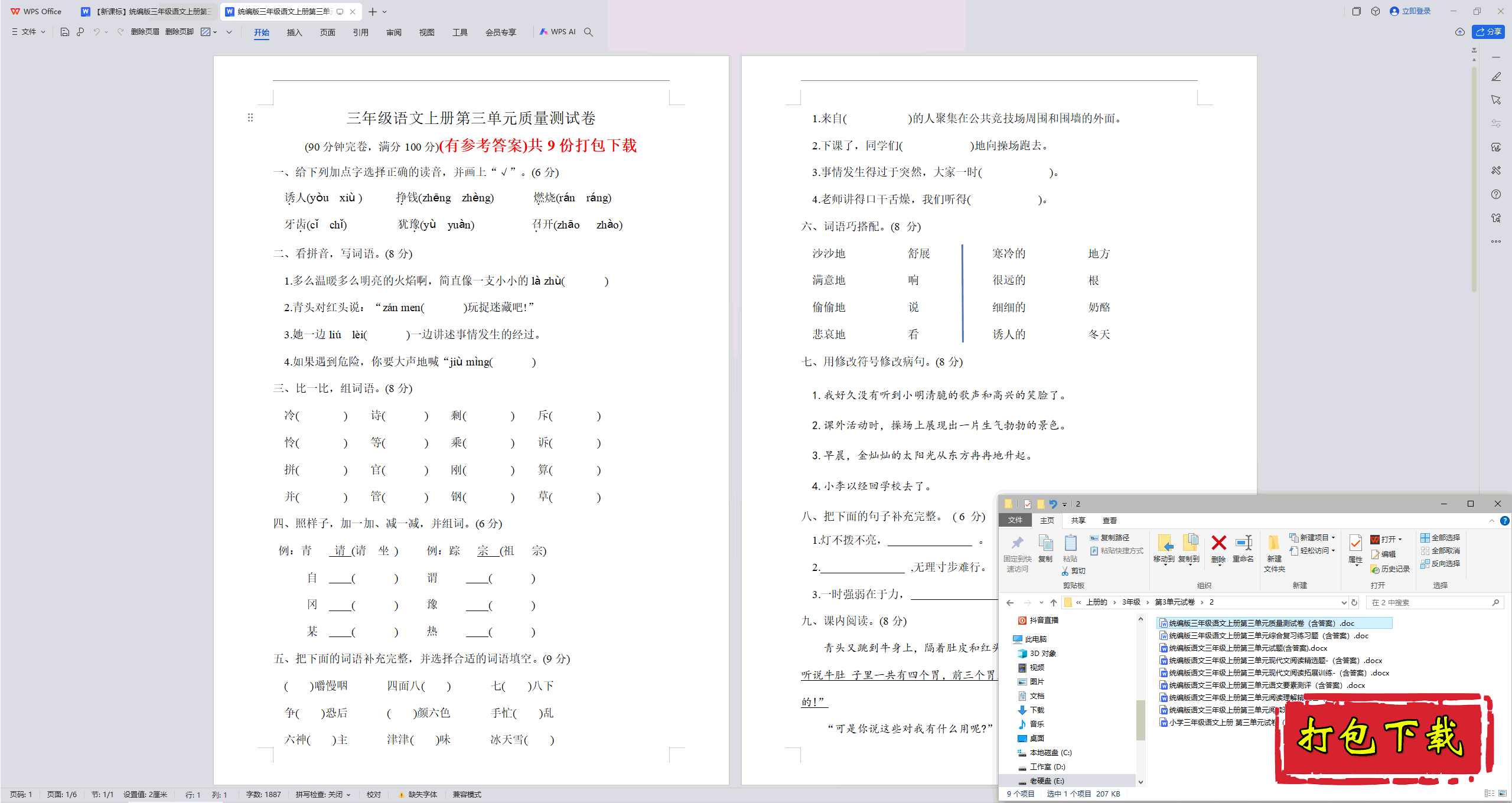The height and width of the screenshot is (803, 1512).
Task: Create a new folder in Explorer
Action: tap(1275, 554)
